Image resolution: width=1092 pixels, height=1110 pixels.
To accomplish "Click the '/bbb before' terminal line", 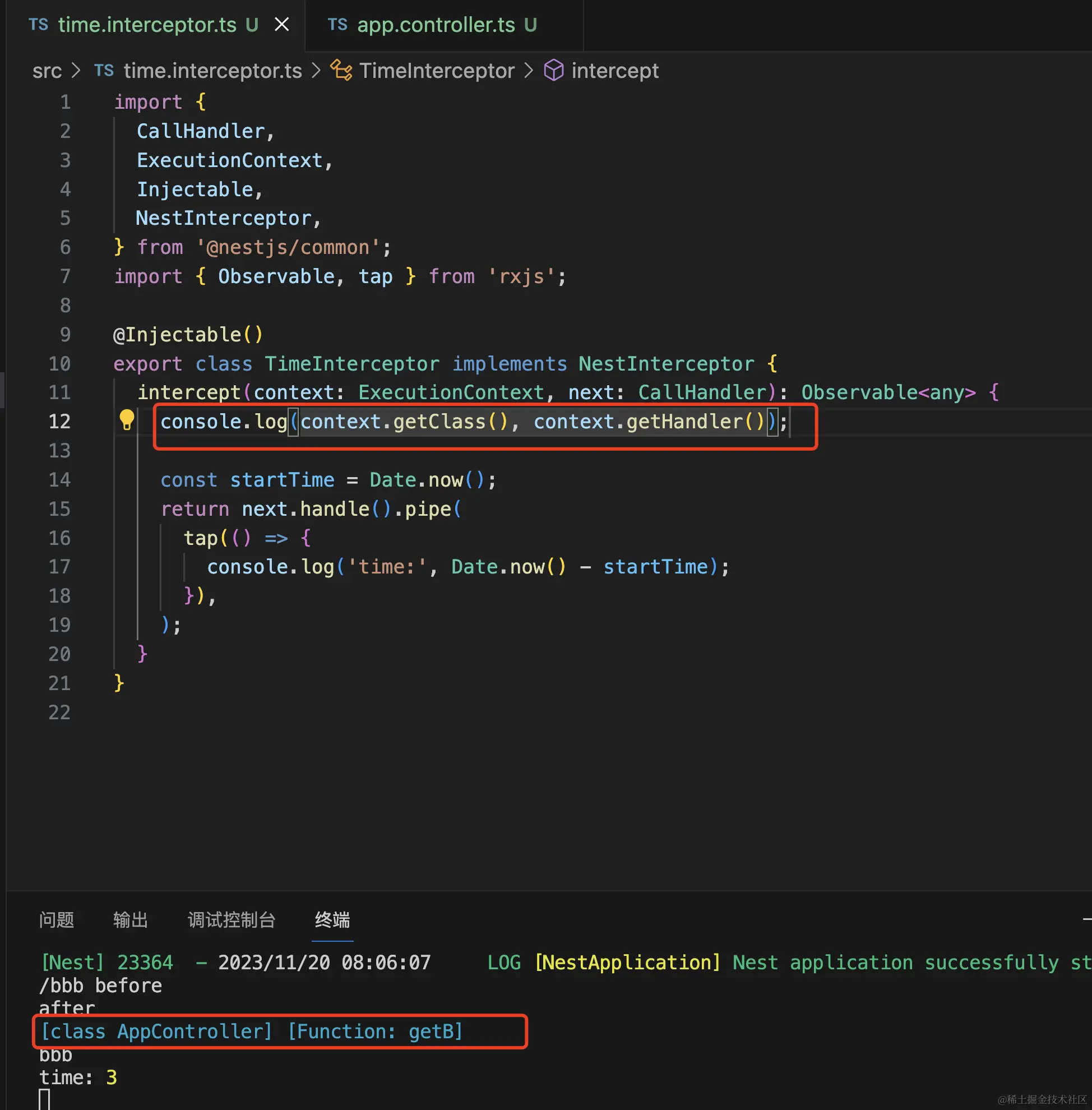I will pyautogui.click(x=100, y=986).
